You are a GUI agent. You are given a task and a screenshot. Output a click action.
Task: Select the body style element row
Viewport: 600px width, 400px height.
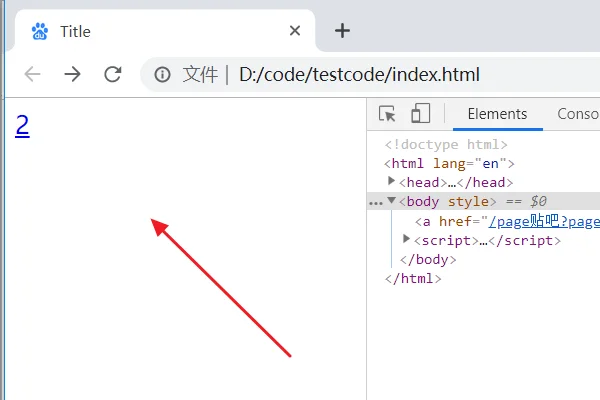tap(483, 201)
